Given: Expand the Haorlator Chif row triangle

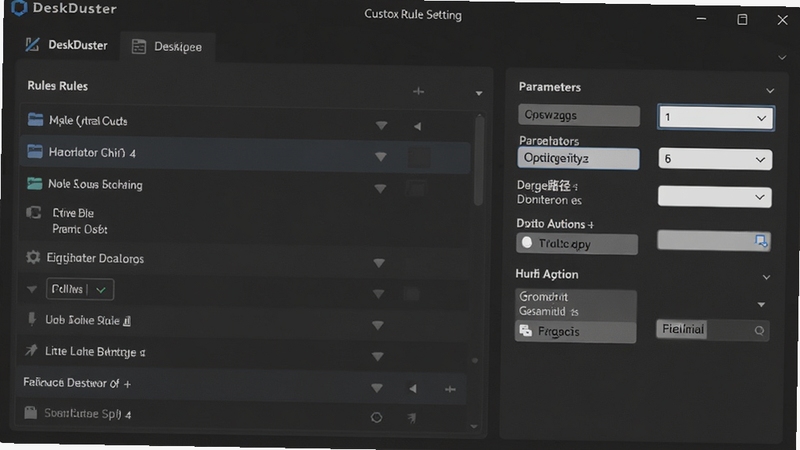Looking at the screenshot, I should pos(381,157).
